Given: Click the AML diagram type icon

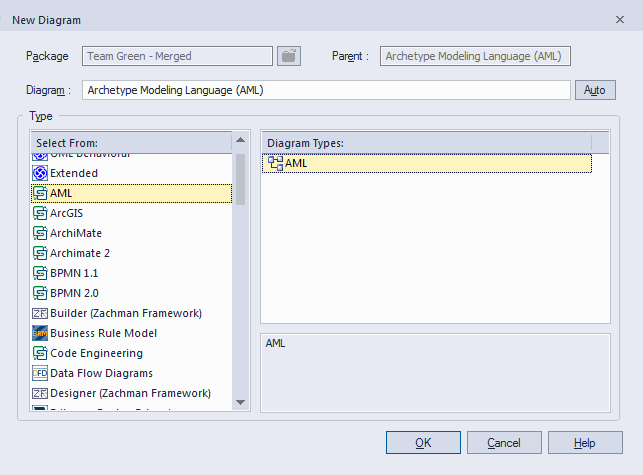Looking at the screenshot, I should (x=276, y=163).
